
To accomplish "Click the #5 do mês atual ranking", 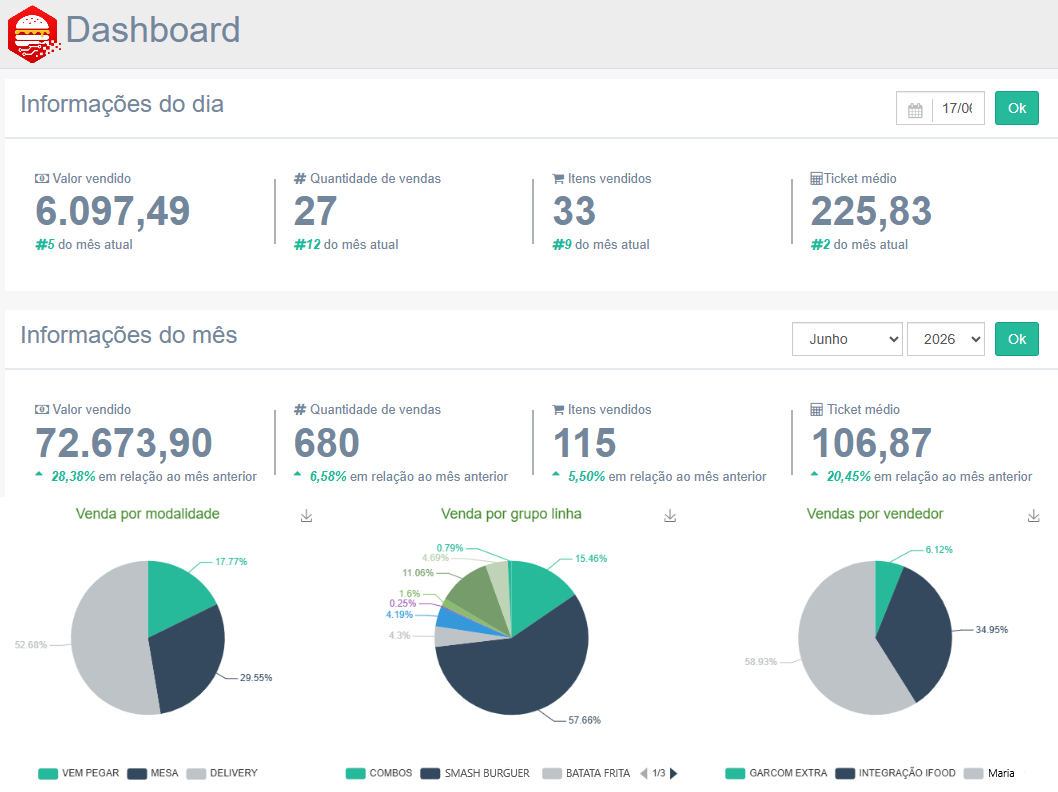I will (84, 245).
